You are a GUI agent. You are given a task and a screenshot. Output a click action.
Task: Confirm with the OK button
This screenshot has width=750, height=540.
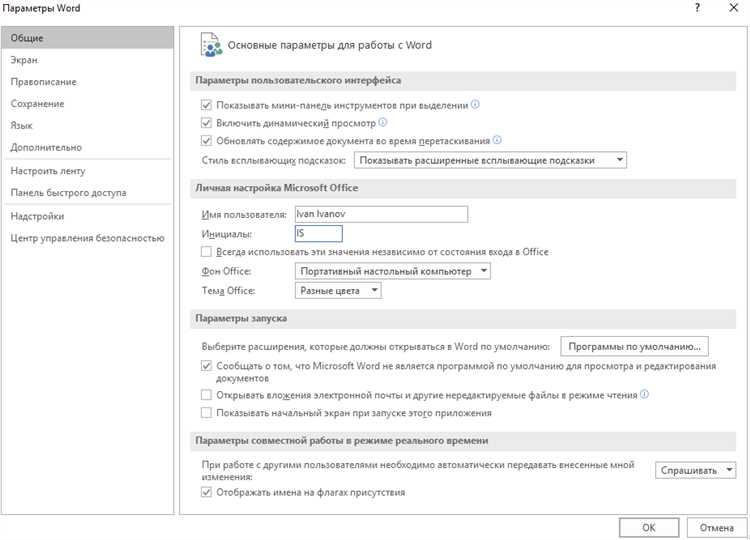click(649, 528)
